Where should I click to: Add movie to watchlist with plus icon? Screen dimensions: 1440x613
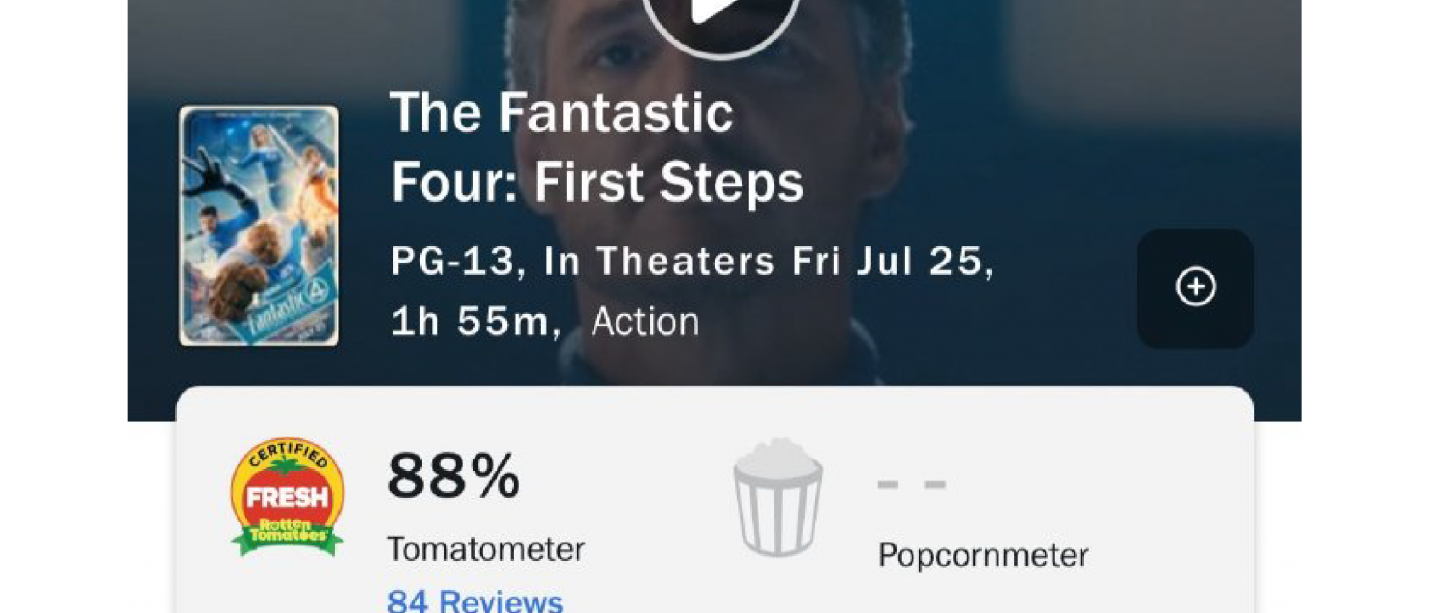1195,288
